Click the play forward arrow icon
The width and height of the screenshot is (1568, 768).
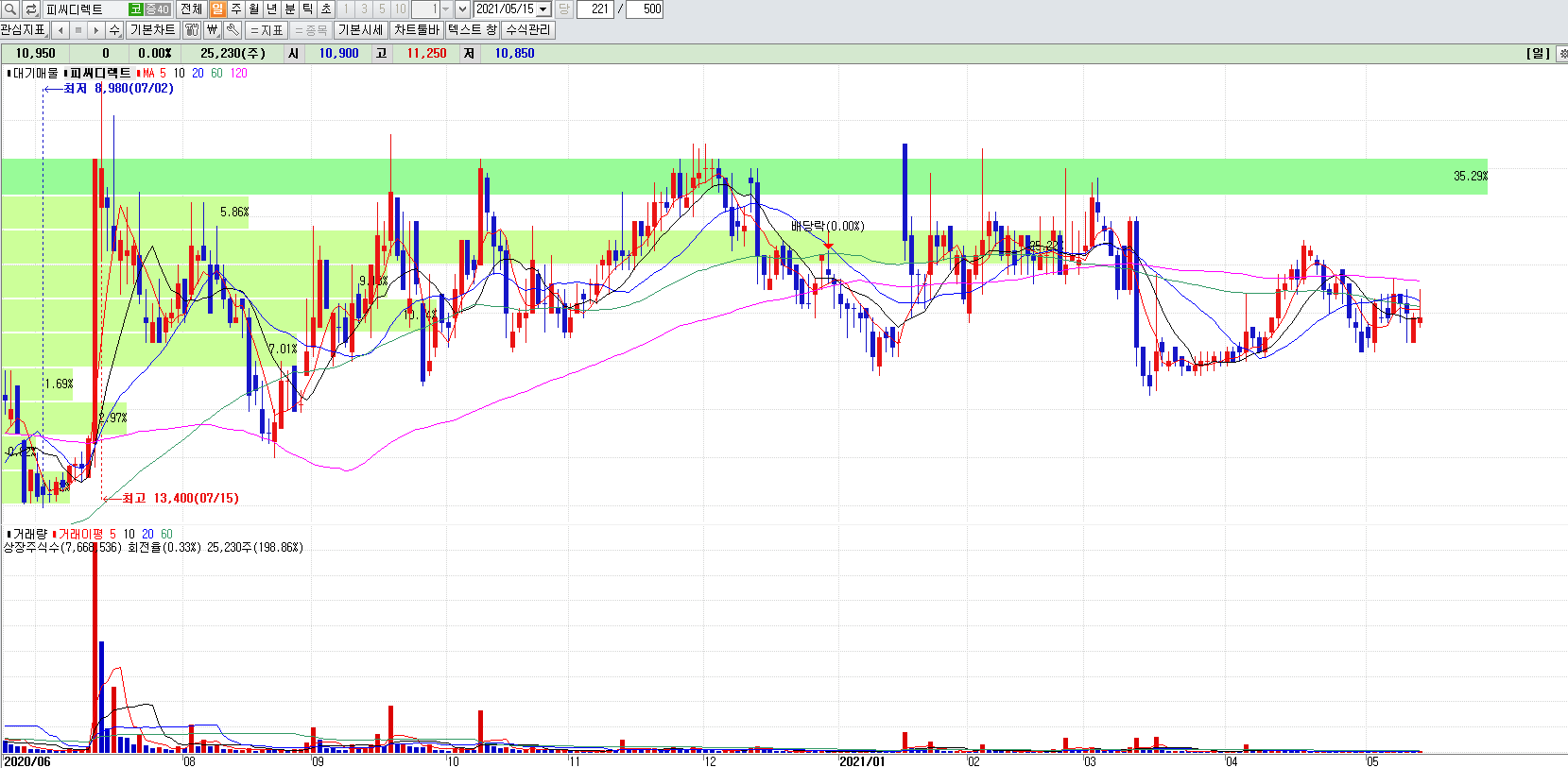95,30
